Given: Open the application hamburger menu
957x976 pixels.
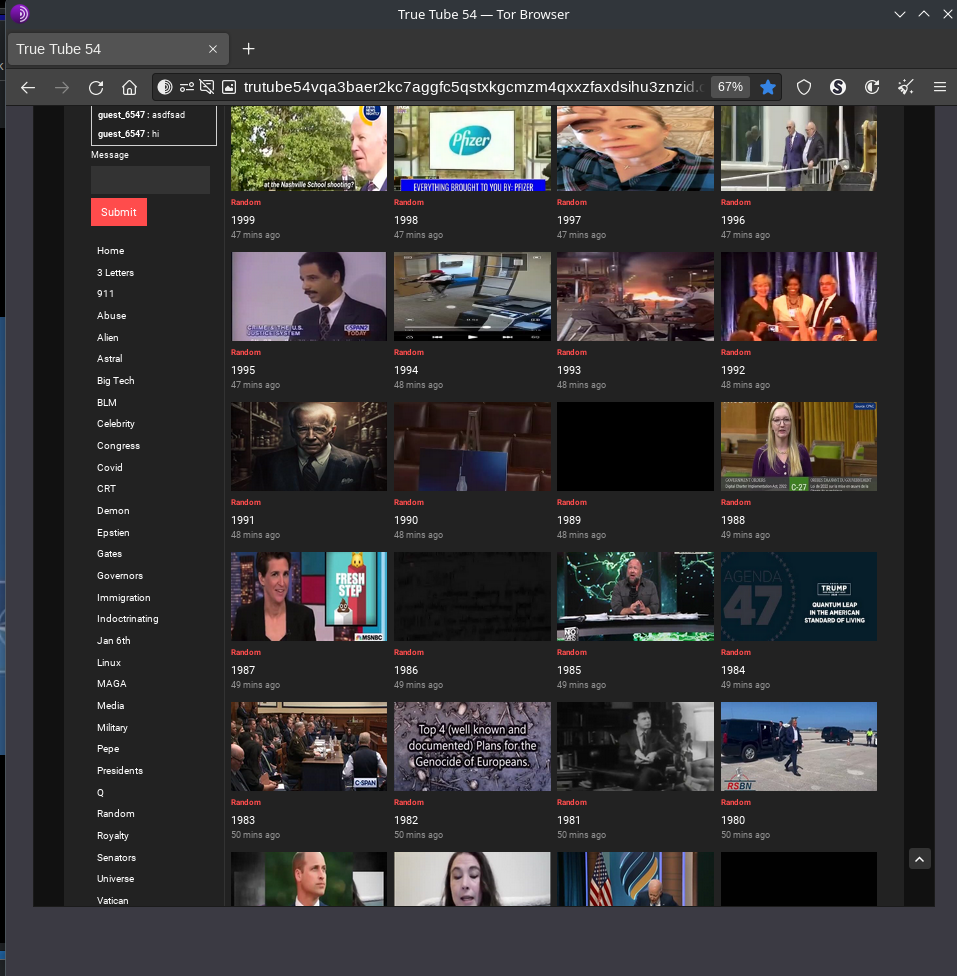Looking at the screenshot, I should pyautogui.click(x=940, y=87).
